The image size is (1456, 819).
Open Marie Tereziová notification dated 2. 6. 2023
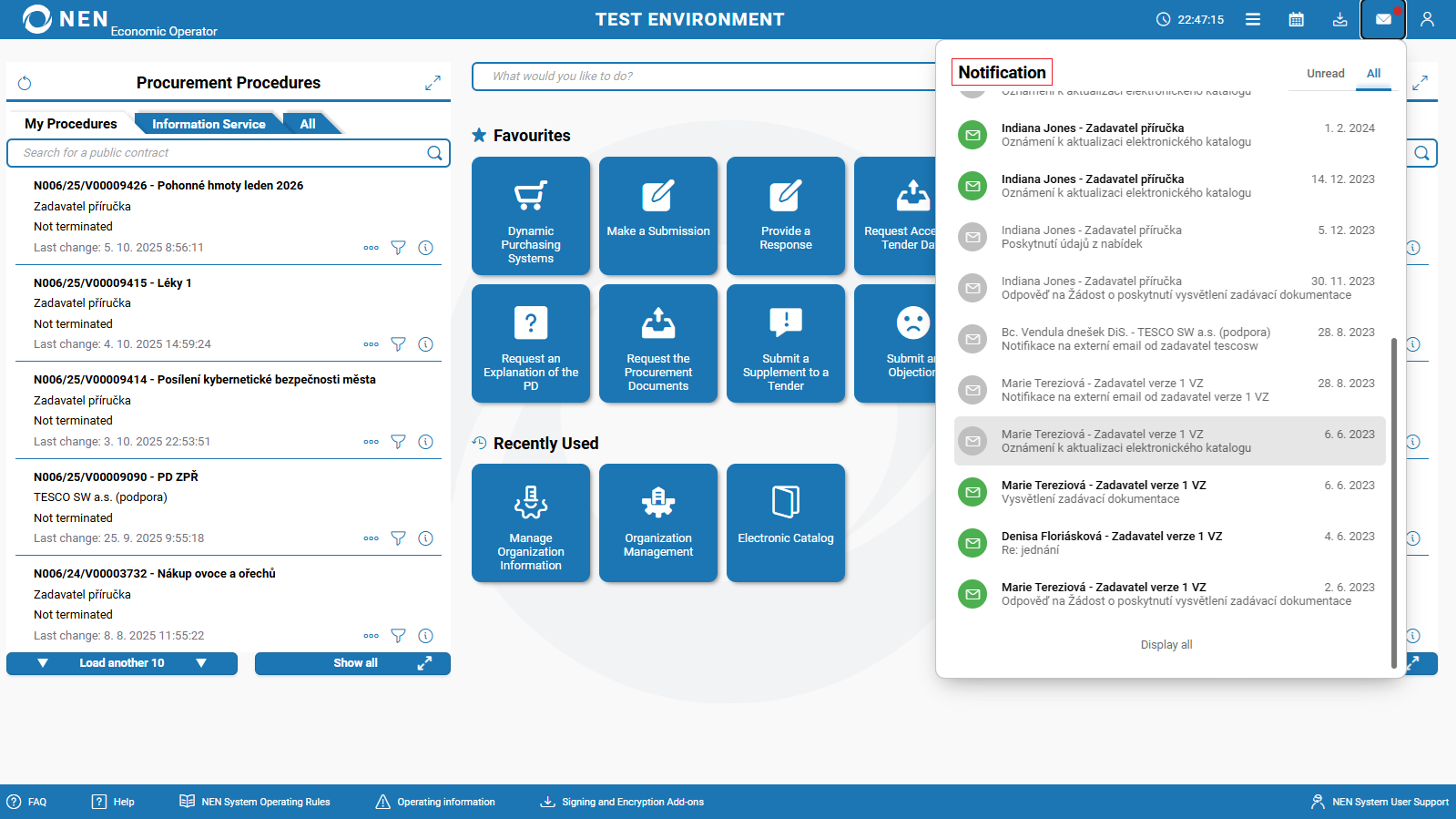click(1170, 594)
